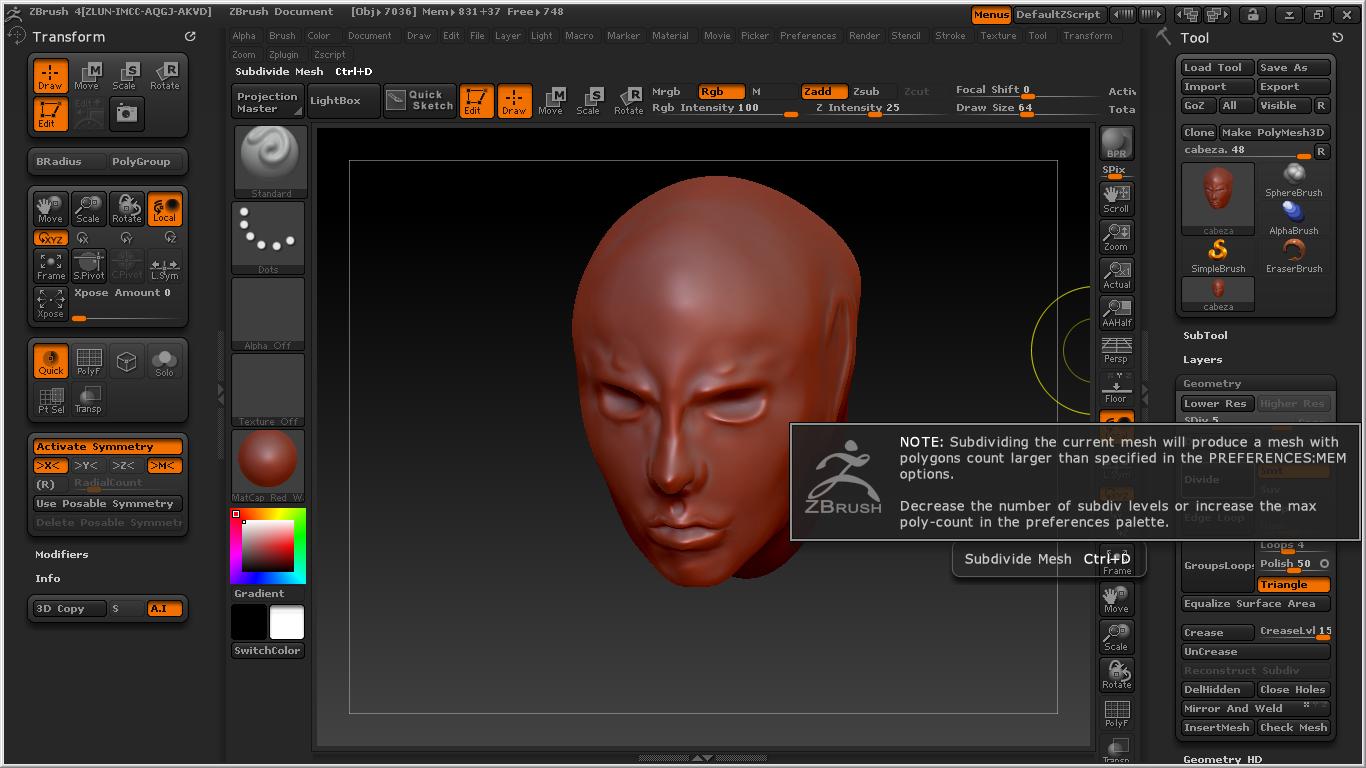Enable the >Y< symmetry axis
Image resolution: width=1366 pixels, height=768 pixels.
tap(88, 466)
